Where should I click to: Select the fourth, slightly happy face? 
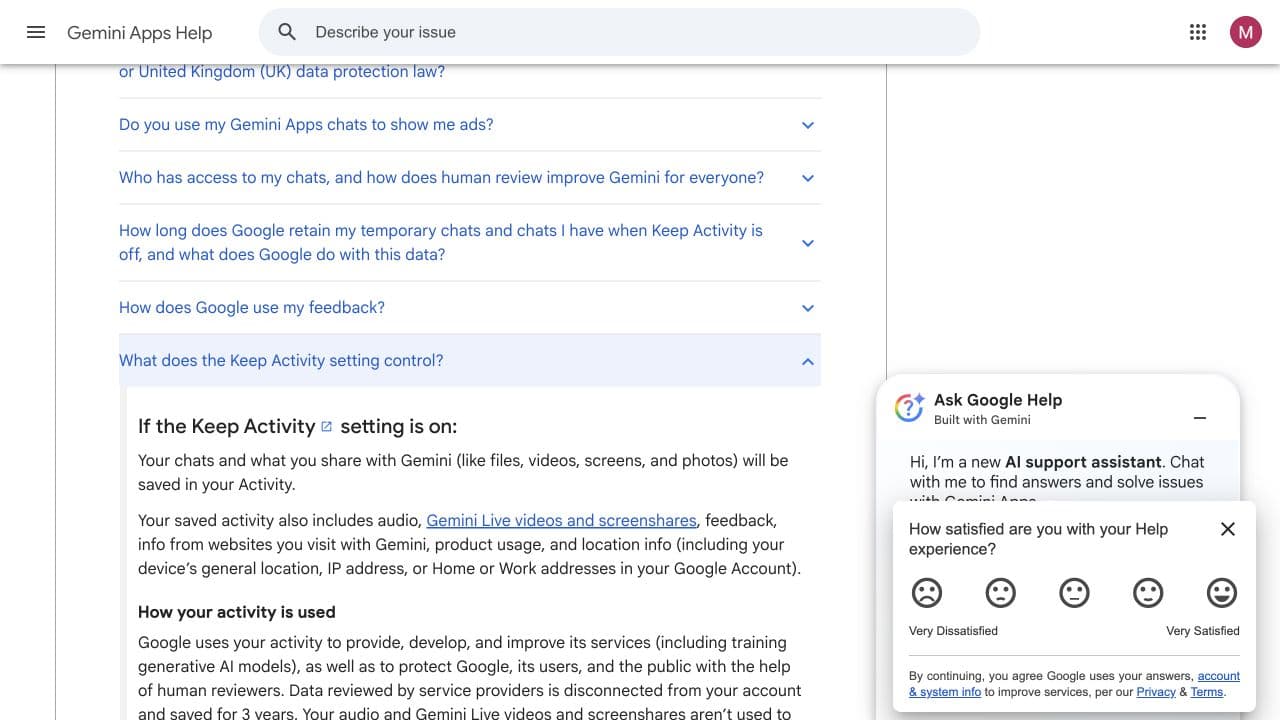[1148, 593]
